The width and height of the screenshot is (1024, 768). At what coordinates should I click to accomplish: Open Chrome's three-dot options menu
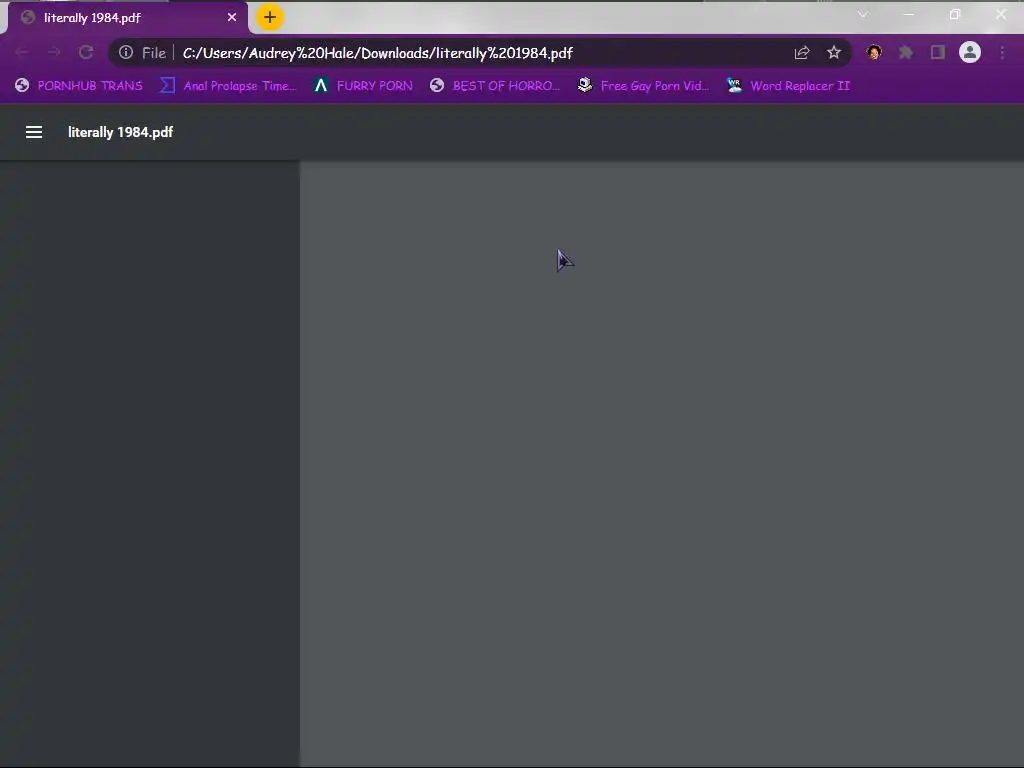pos(1002,53)
